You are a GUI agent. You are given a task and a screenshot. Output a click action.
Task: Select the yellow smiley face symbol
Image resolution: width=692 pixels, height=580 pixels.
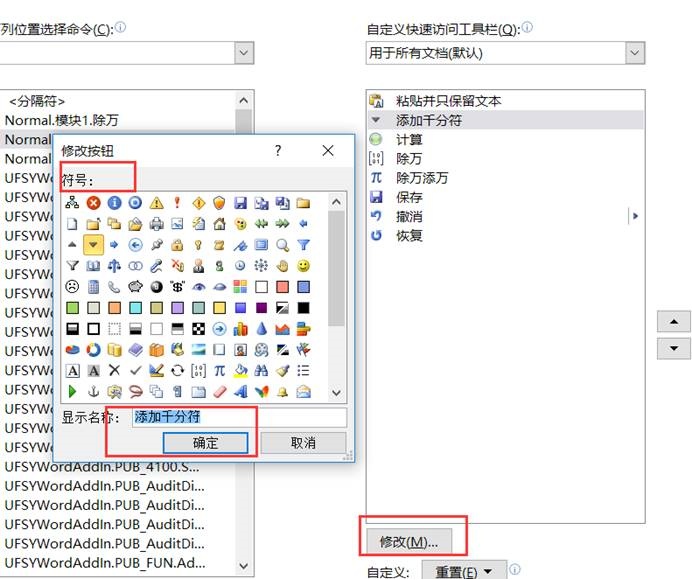[x=304, y=266]
